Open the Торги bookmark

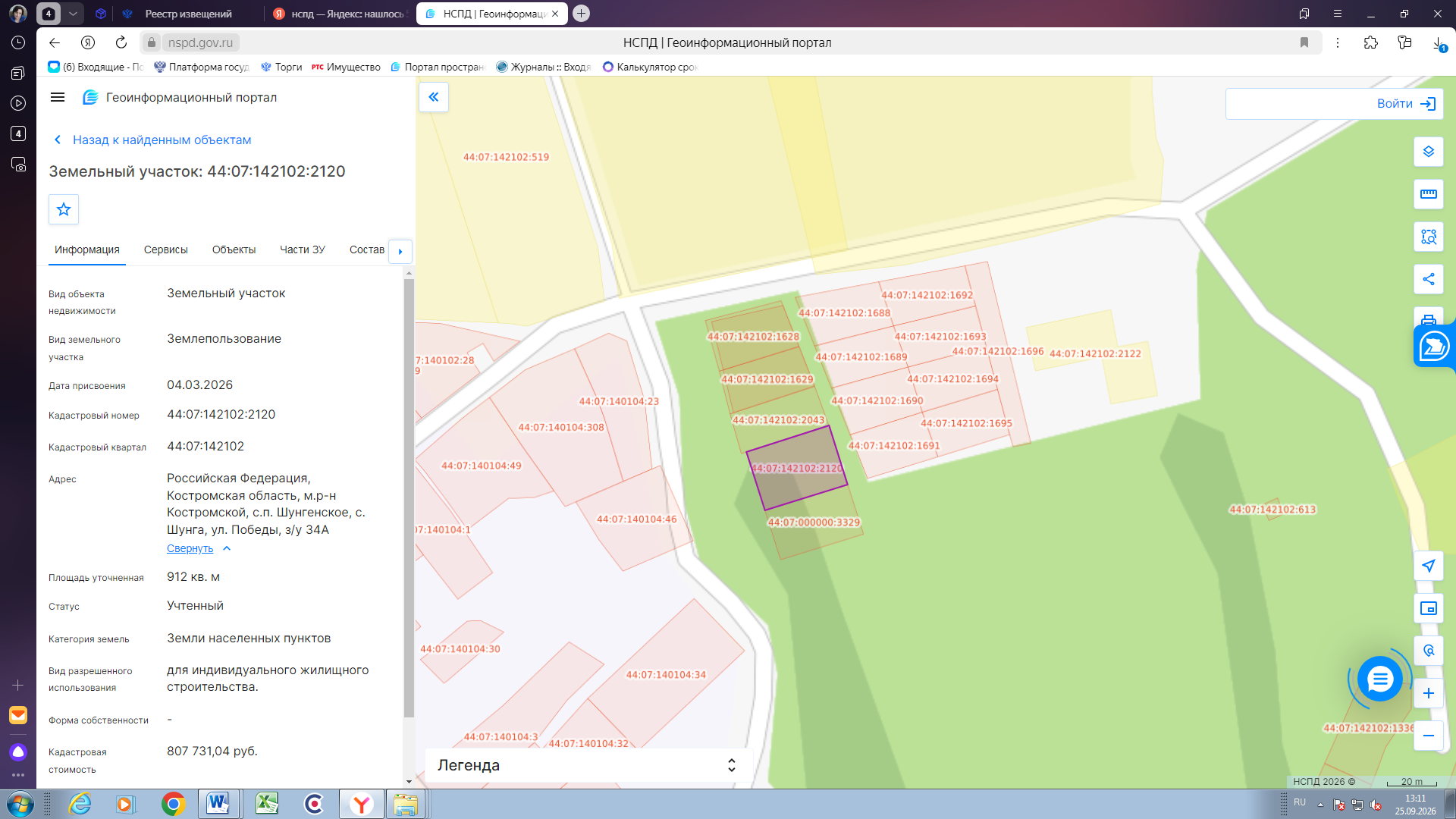point(281,67)
